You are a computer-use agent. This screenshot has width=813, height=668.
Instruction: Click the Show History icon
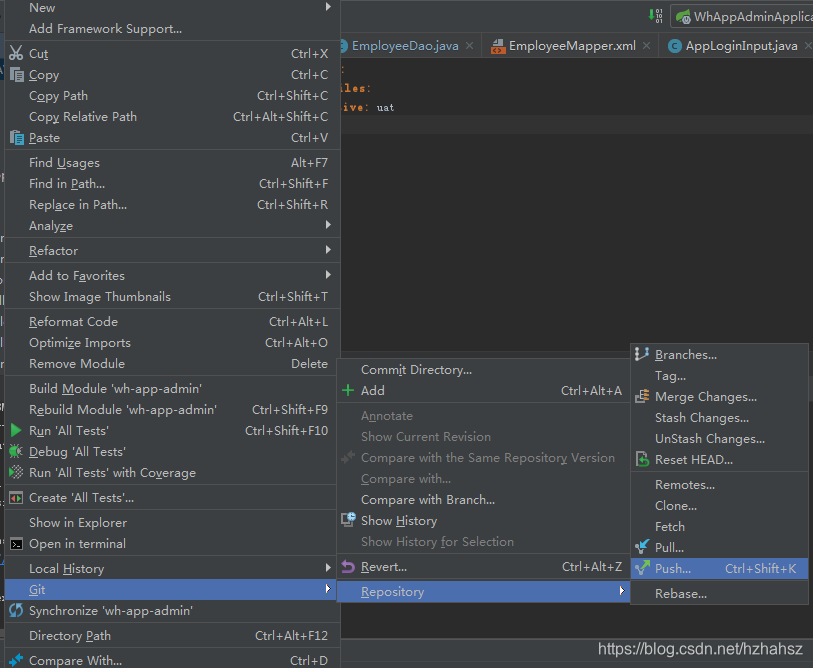[348, 520]
